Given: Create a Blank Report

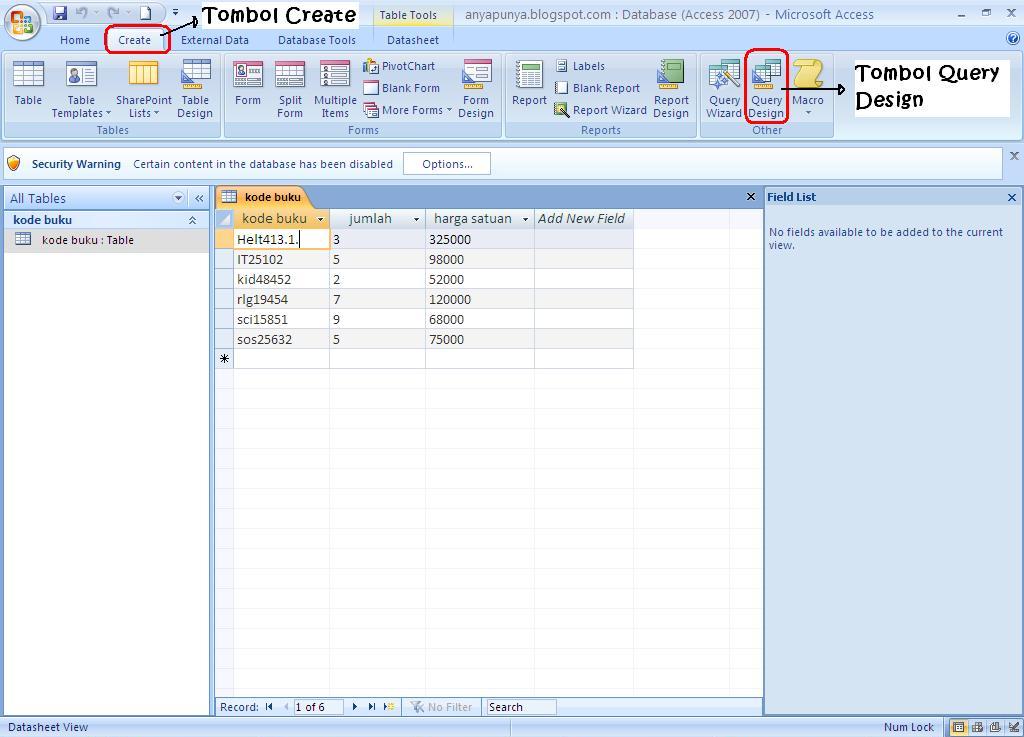Looking at the screenshot, I should [597, 88].
